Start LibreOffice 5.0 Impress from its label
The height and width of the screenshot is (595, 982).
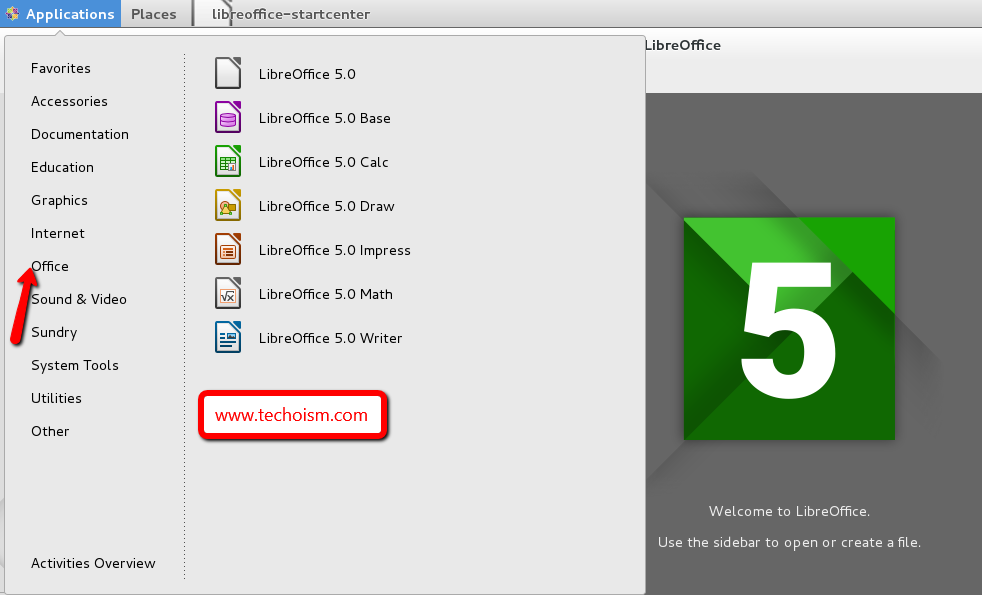coord(334,250)
